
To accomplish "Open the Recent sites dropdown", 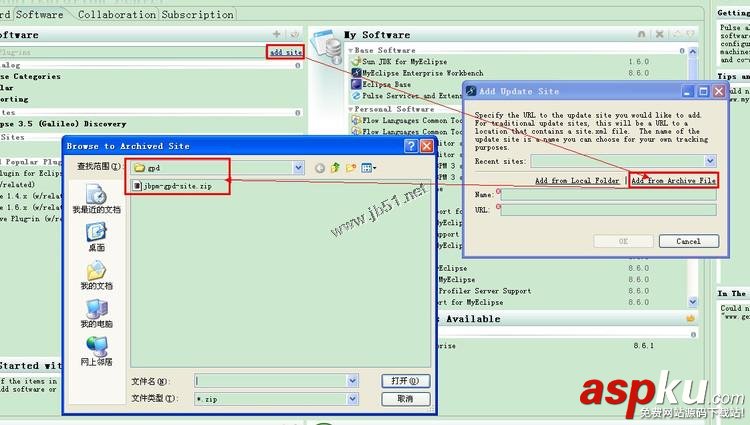I will [x=710, y=161].
